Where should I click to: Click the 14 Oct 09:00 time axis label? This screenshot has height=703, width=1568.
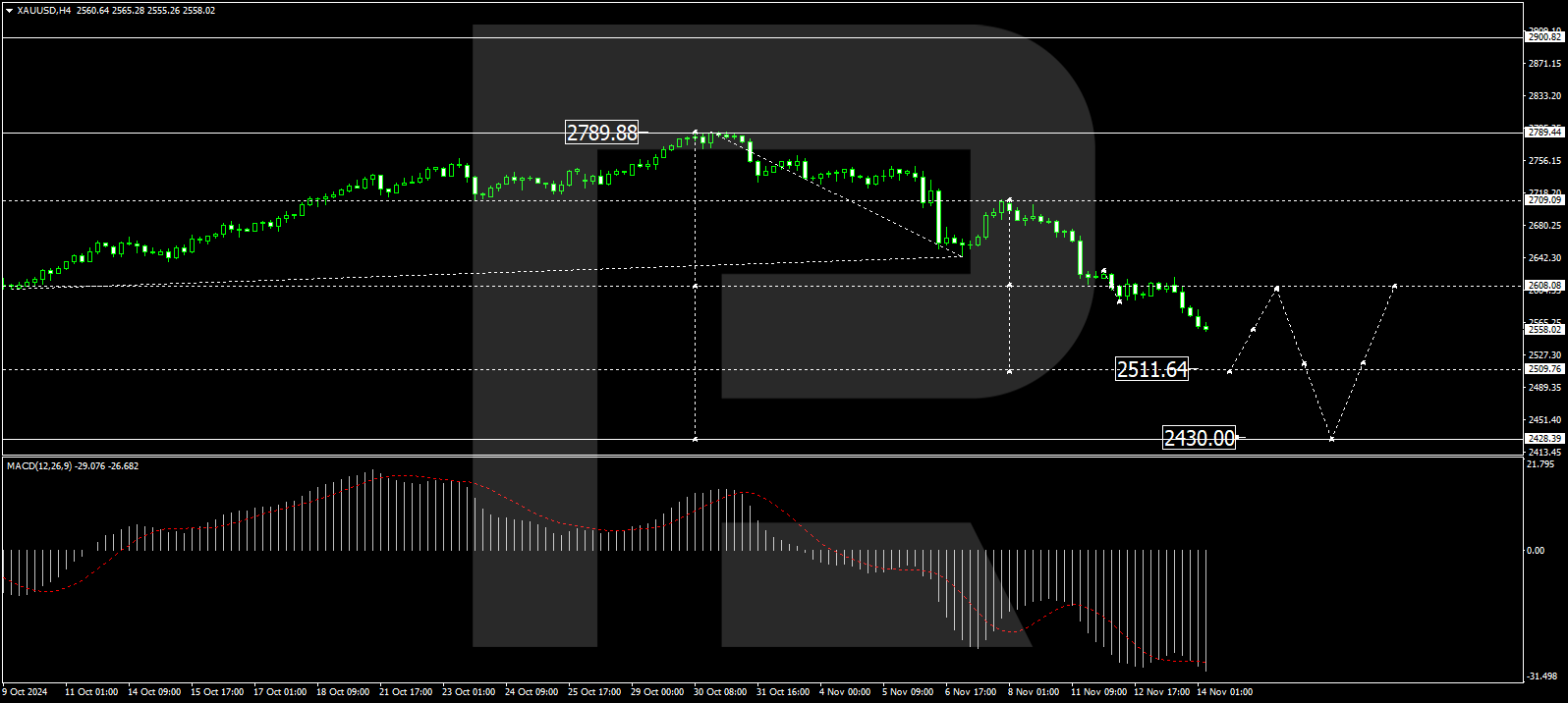154,692
